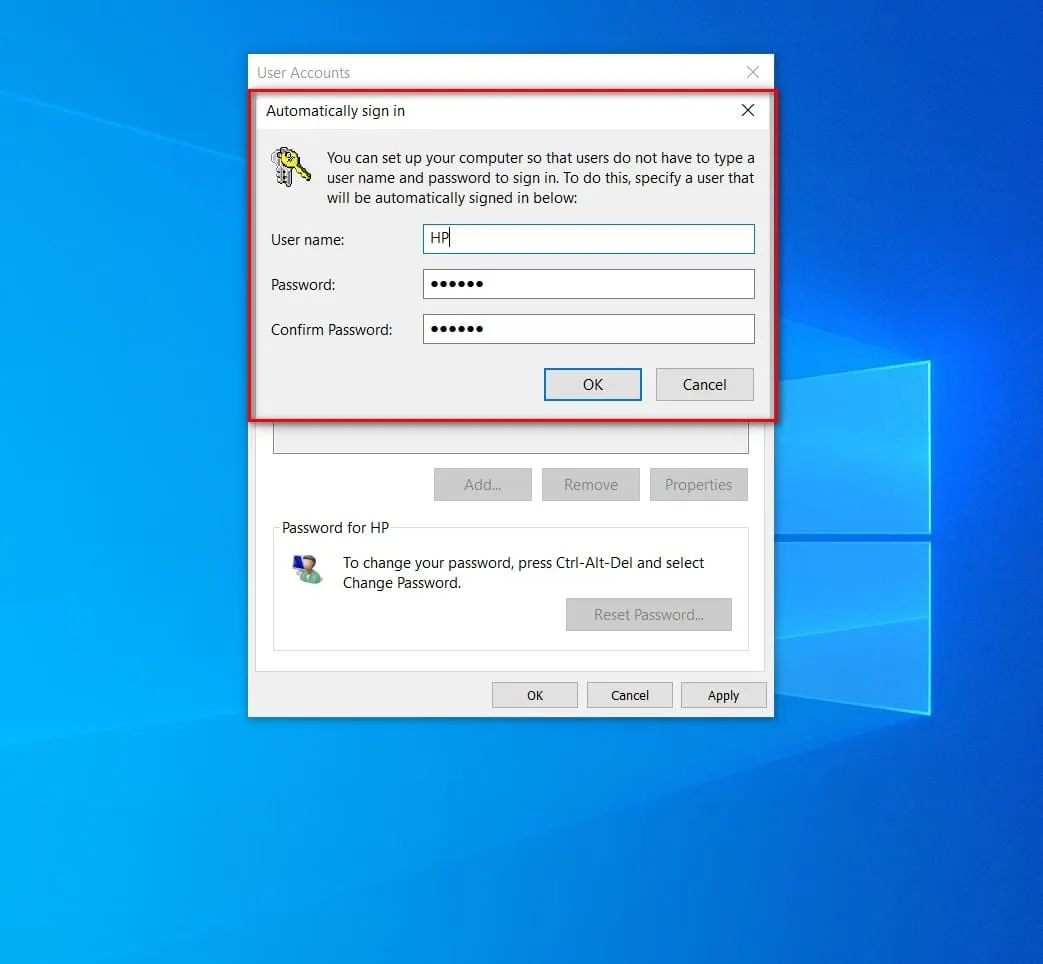Click the user icon beside password instructions
The image size is (1043, 964).
(x=307, y=569)
